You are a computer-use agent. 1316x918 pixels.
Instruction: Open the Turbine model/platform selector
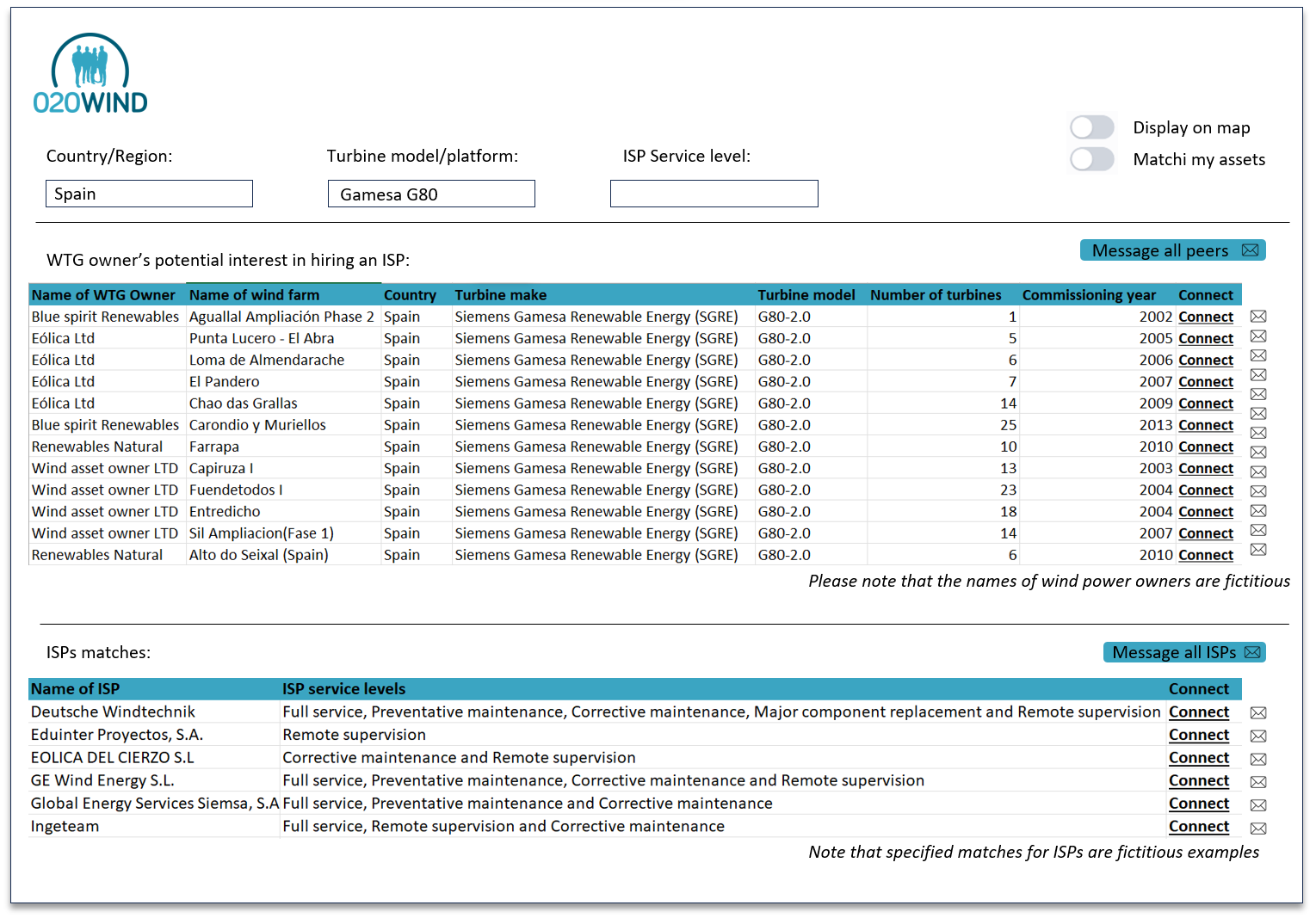point(430,193)
